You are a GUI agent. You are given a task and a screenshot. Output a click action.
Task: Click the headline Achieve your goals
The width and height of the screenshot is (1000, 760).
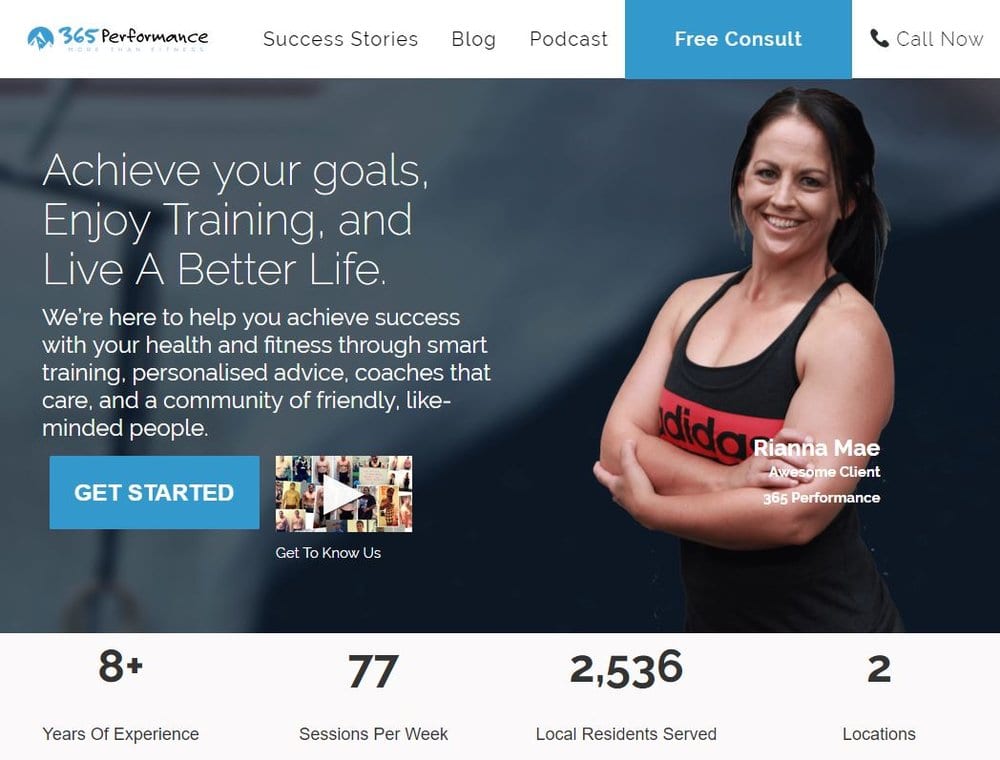pyautogui.click(x=235, y=170)
